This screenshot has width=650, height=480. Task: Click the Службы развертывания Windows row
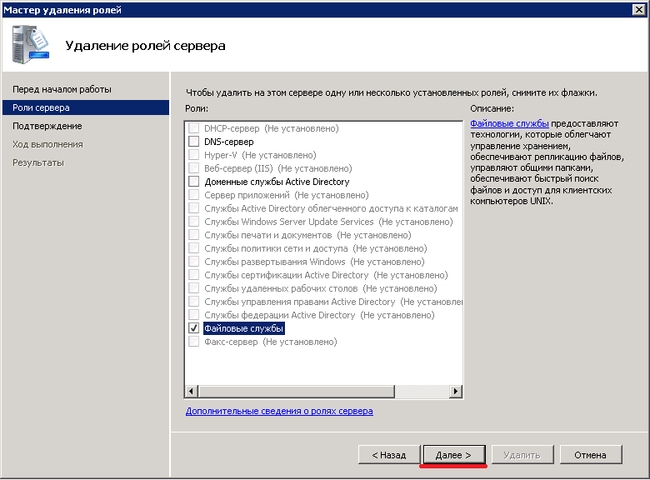314,262
